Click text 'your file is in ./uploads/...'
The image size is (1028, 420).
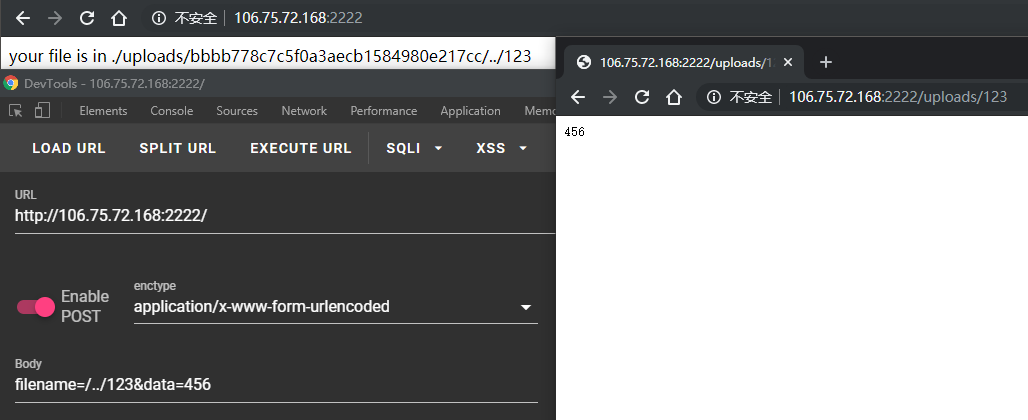click(270, 56)
